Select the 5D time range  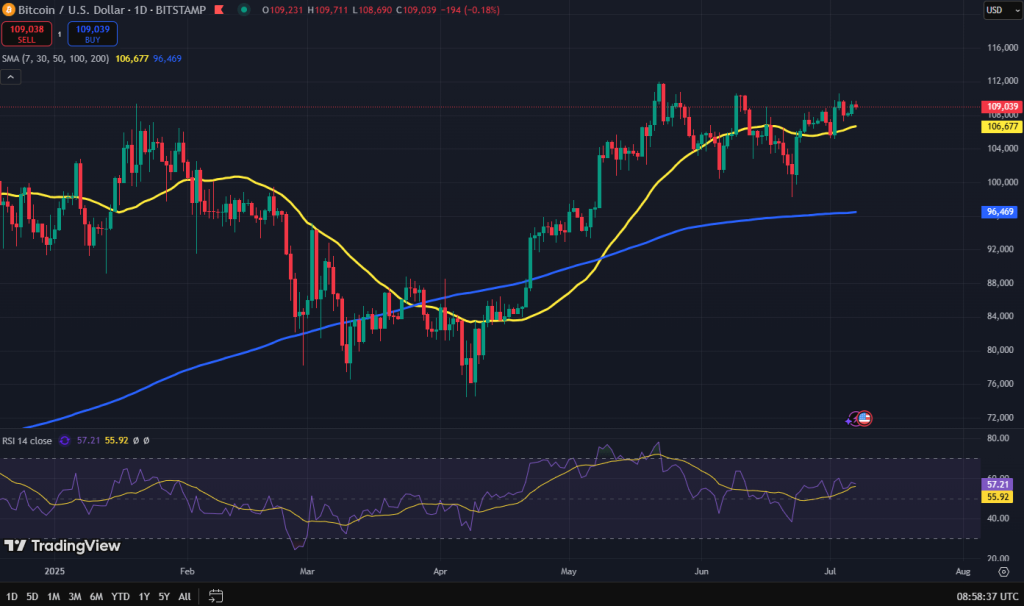coord(32,596)
